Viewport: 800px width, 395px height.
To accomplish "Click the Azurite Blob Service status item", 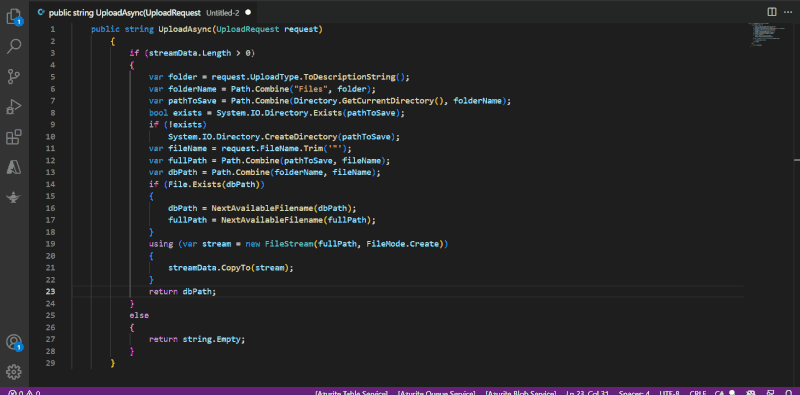I will pos(520,392).
